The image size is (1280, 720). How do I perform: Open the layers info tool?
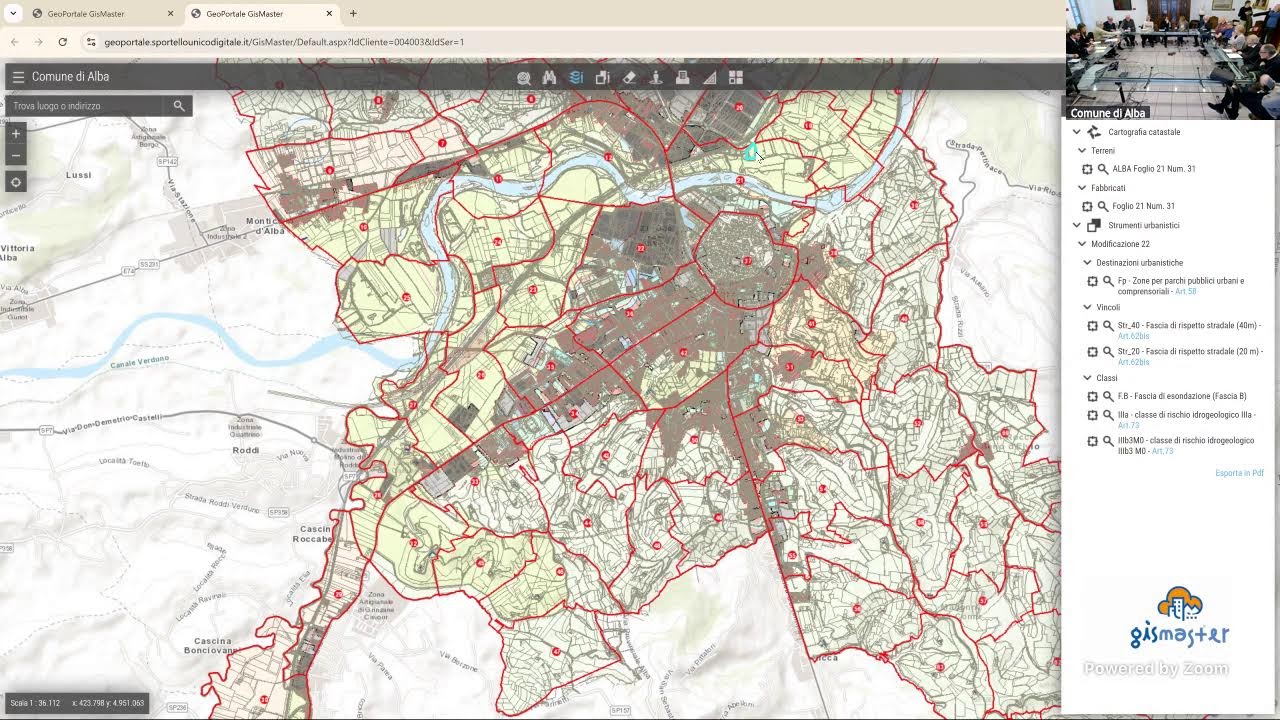click(x=576, y=77)
